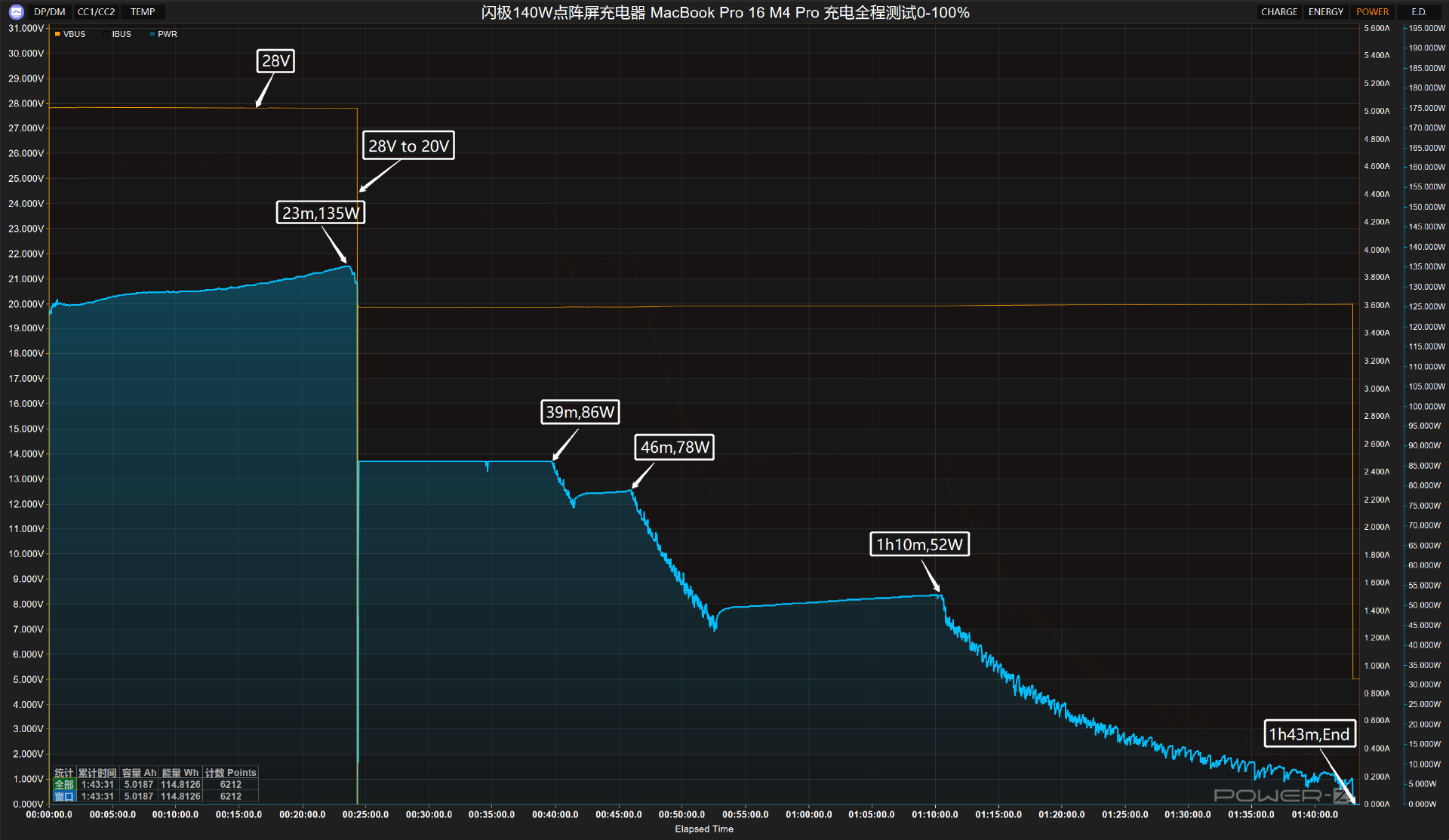Click the 计数 Points column header
1449x840 pixels.
pos(231,773)
